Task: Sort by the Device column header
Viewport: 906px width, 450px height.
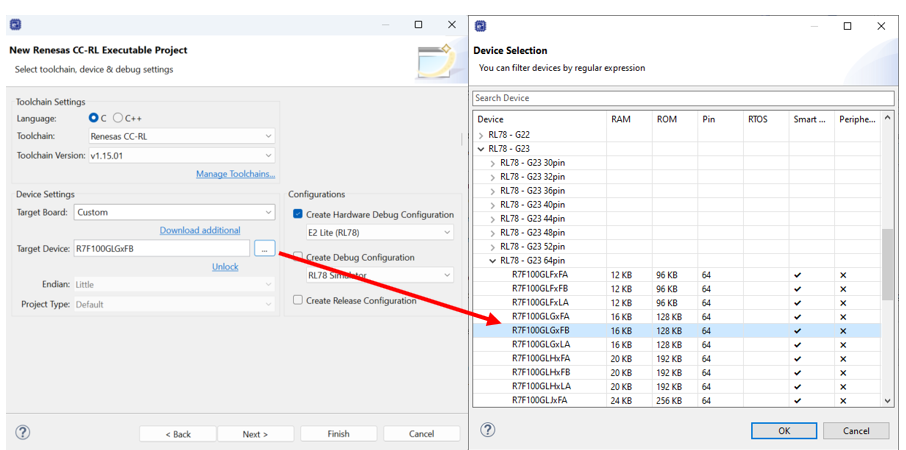Action: click(539, 119)
